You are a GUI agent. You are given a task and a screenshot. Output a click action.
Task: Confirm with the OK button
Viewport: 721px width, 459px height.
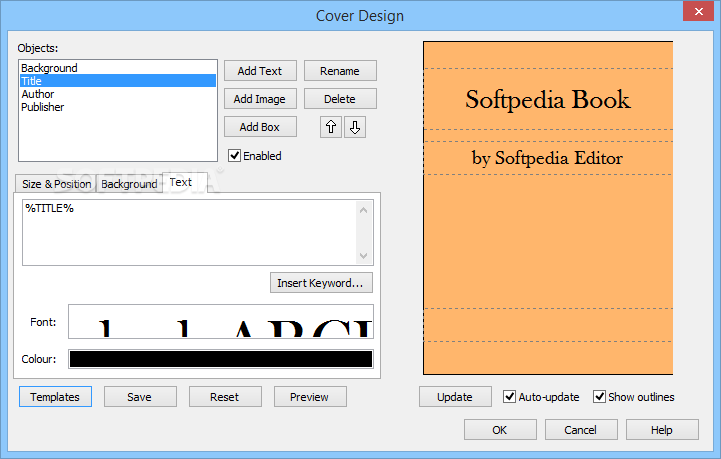(x=500, y=430)
